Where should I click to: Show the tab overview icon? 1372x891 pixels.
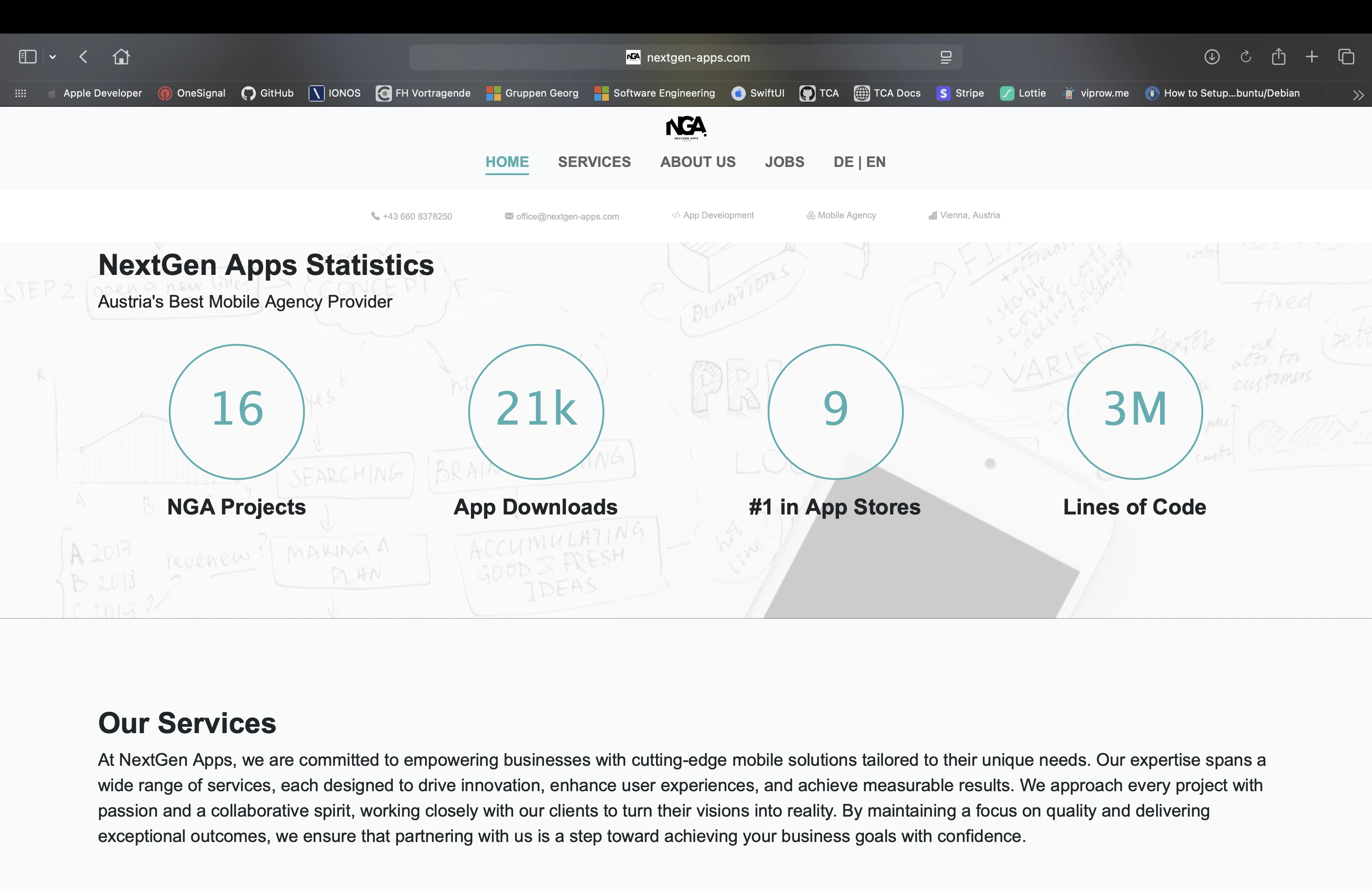[1346, 56]
